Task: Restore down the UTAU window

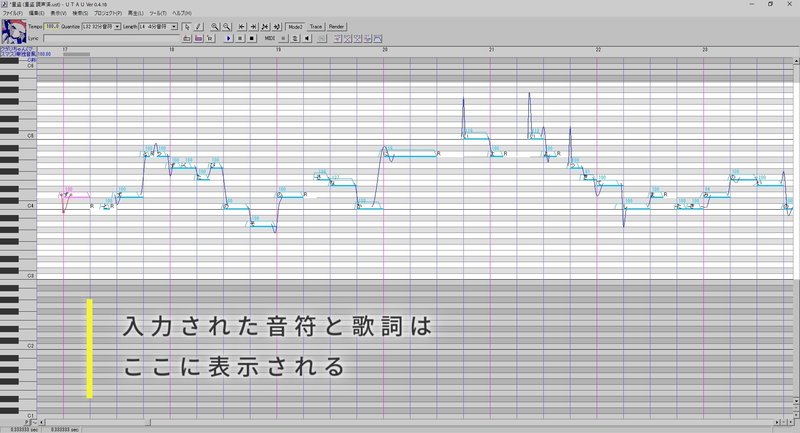Action: [x=770, y=4]
